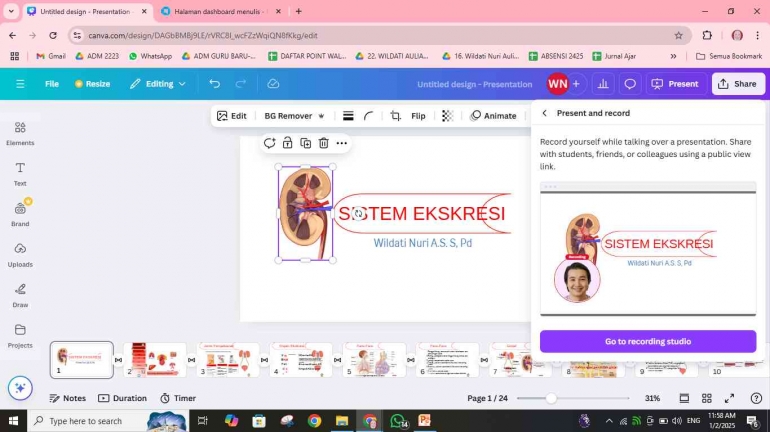
Task: Select page 6 thumbnail
Action: 447,360
